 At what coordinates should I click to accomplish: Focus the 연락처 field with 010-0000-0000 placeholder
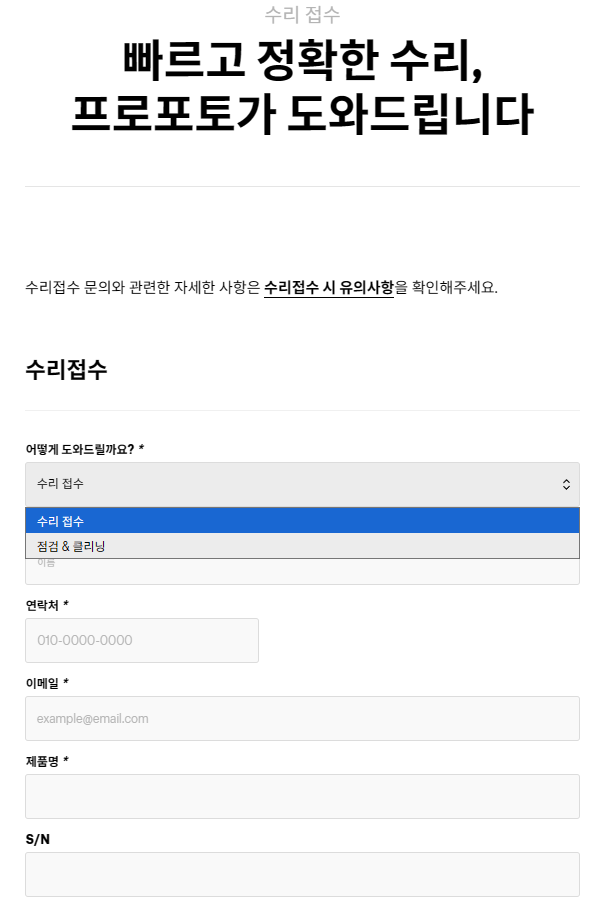point(142,640)
